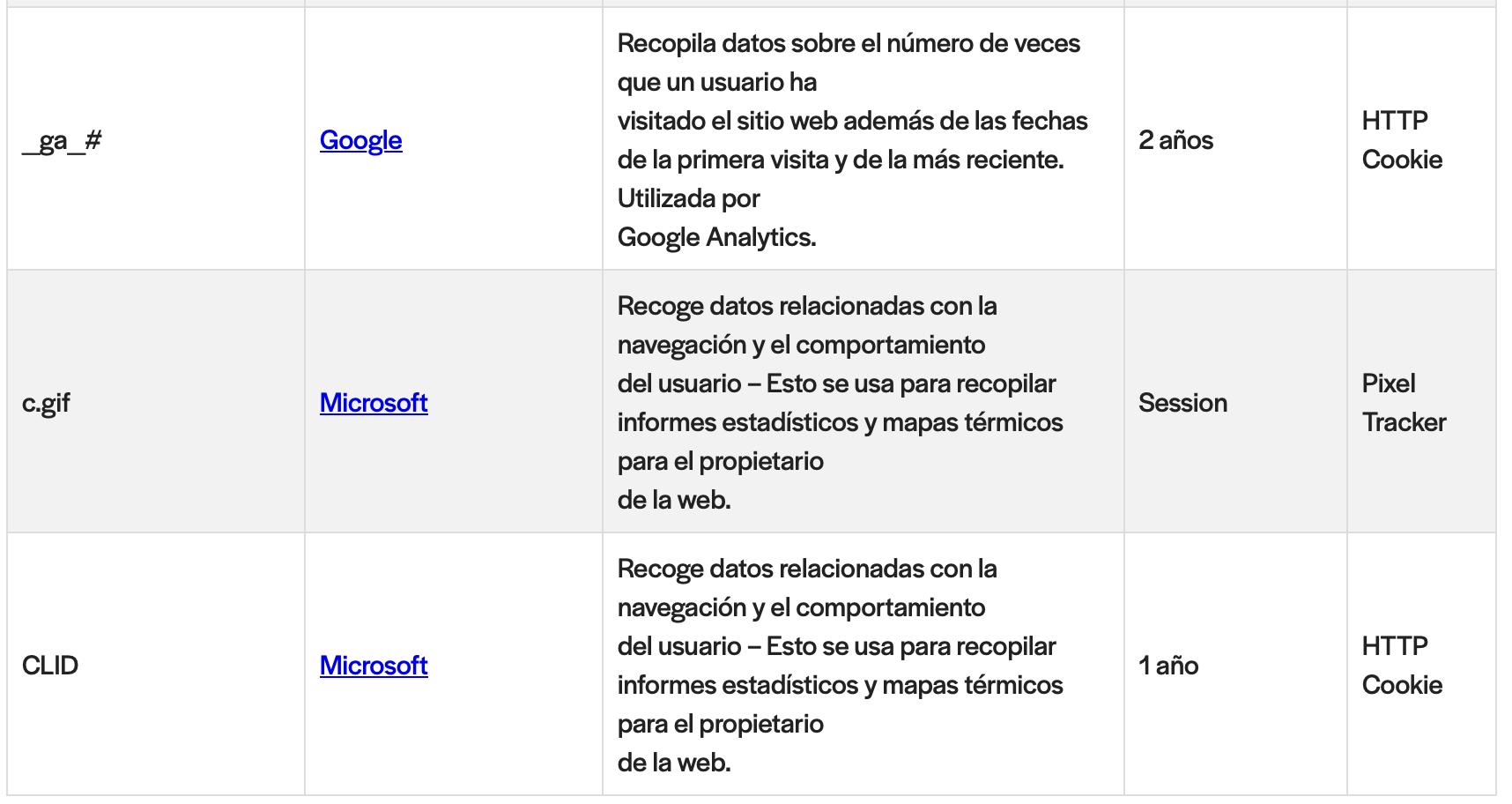This screenshot has height=804, width=1512.
Task: Click the CLID cookie name cell
Action: pyautogui.click(x=50, y=666)
